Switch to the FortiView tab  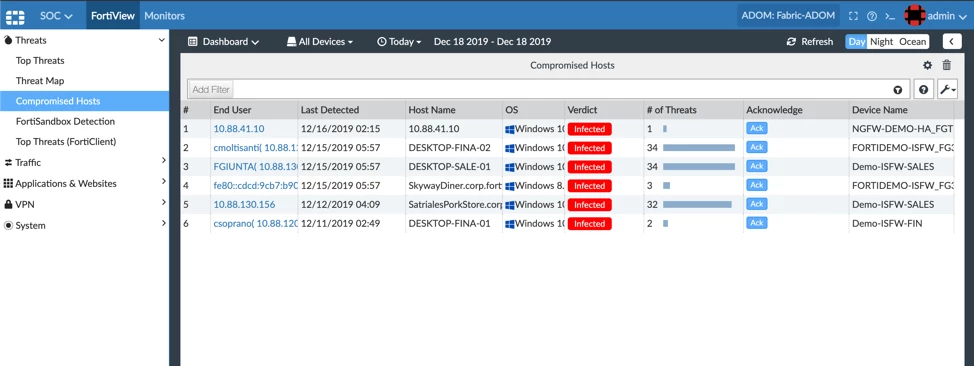coord(112,16)
